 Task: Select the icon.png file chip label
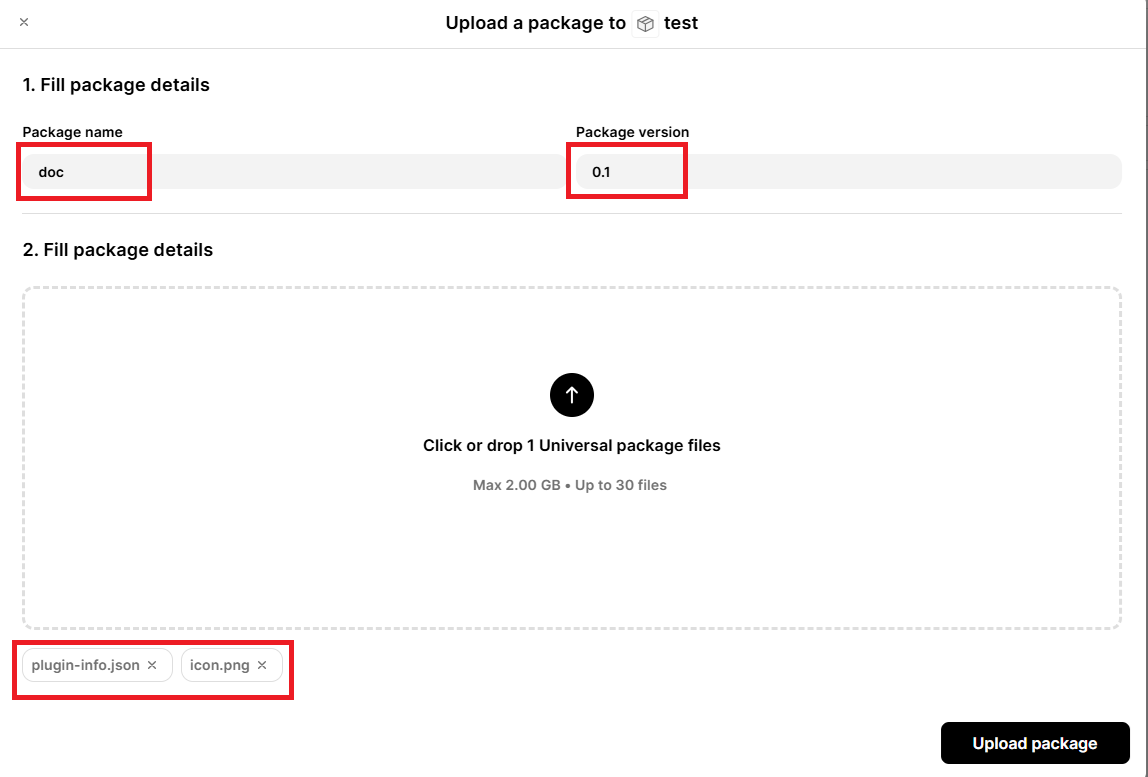coord(220,665)
